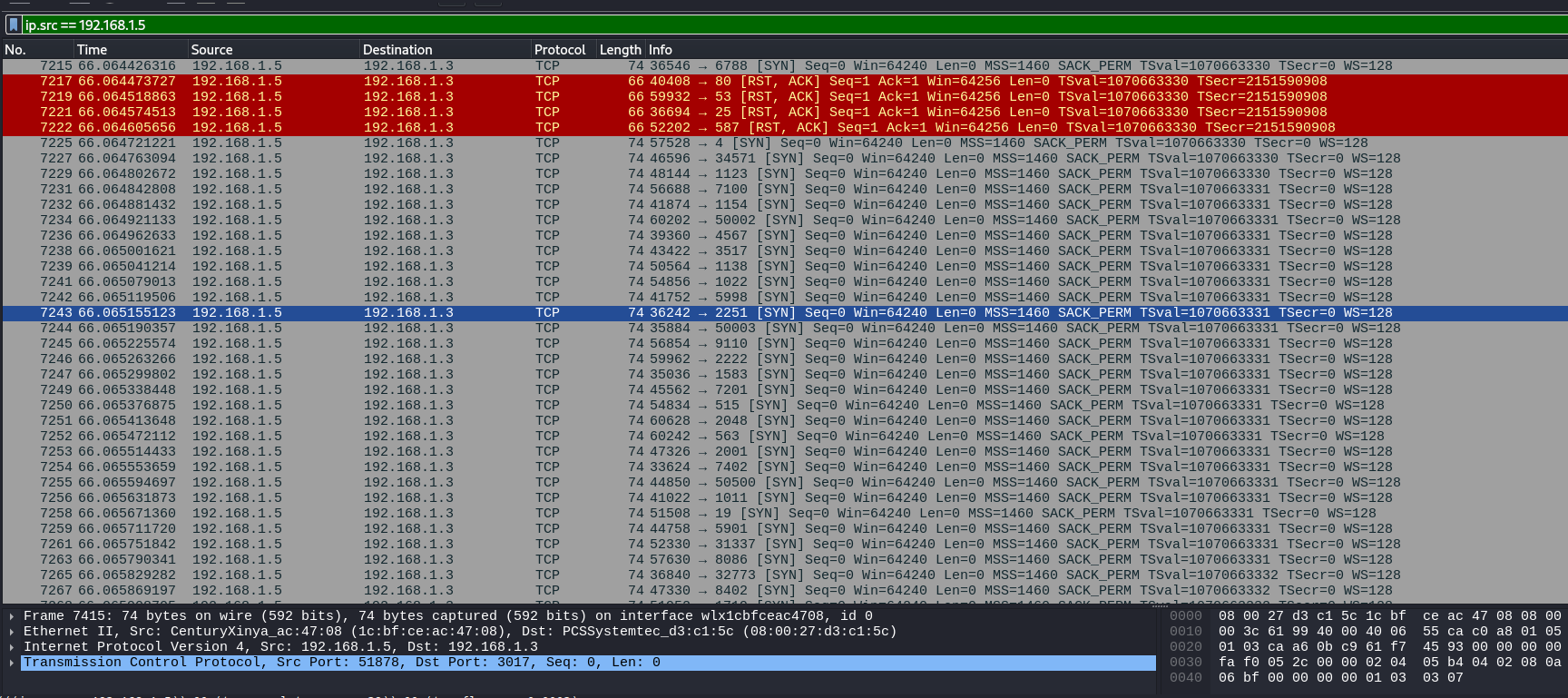Select packet 7229 to port 1123

[785, 174]
